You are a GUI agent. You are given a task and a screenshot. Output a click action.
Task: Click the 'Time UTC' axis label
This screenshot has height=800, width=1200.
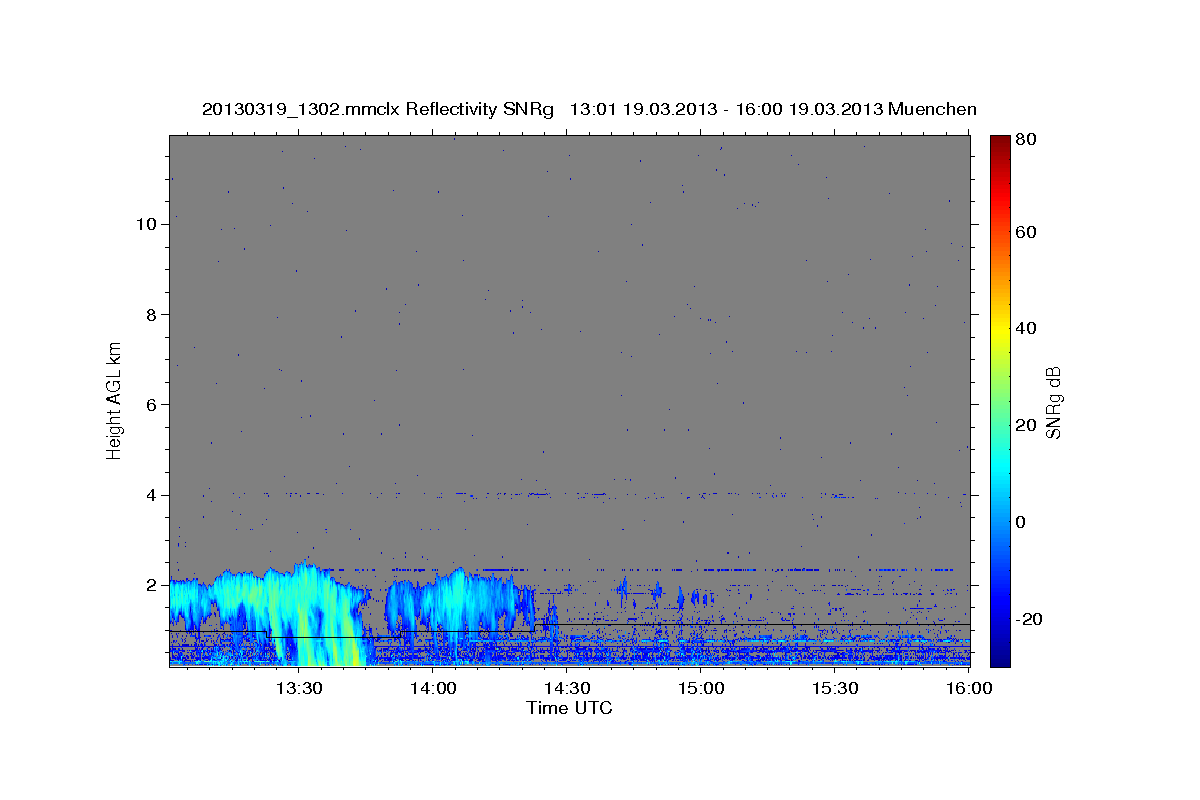click(x=569, y=708)
